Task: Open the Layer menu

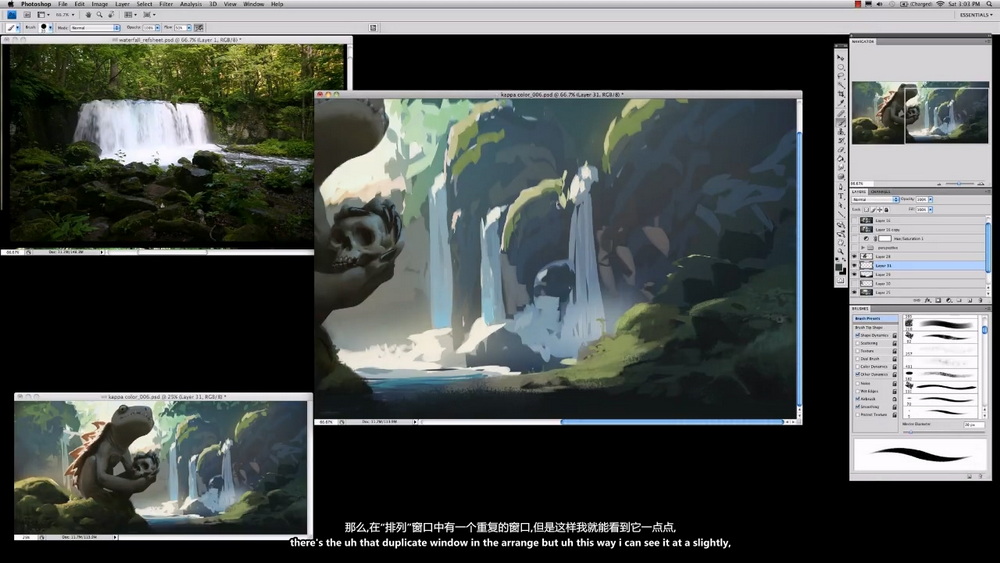Action: tap(122, 4)
